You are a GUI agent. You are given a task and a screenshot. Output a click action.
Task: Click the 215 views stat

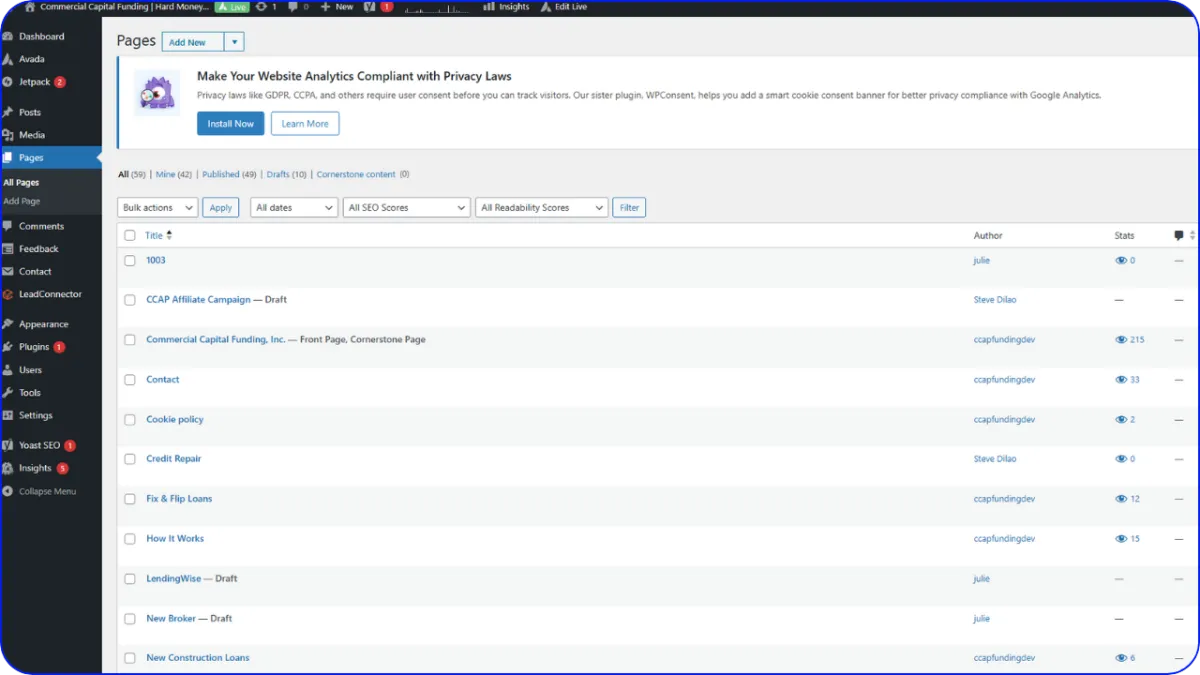tap(1130, 340)
